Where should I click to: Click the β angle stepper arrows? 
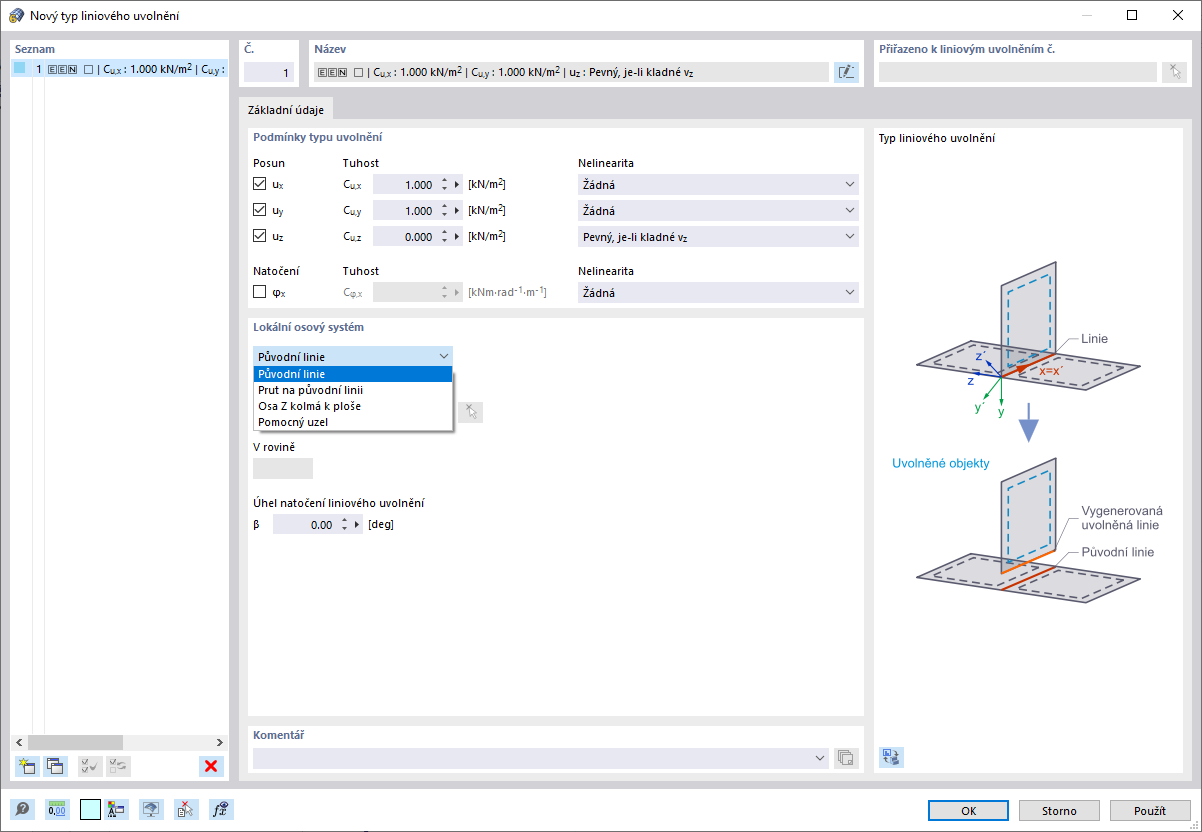[x=344, y=524]
